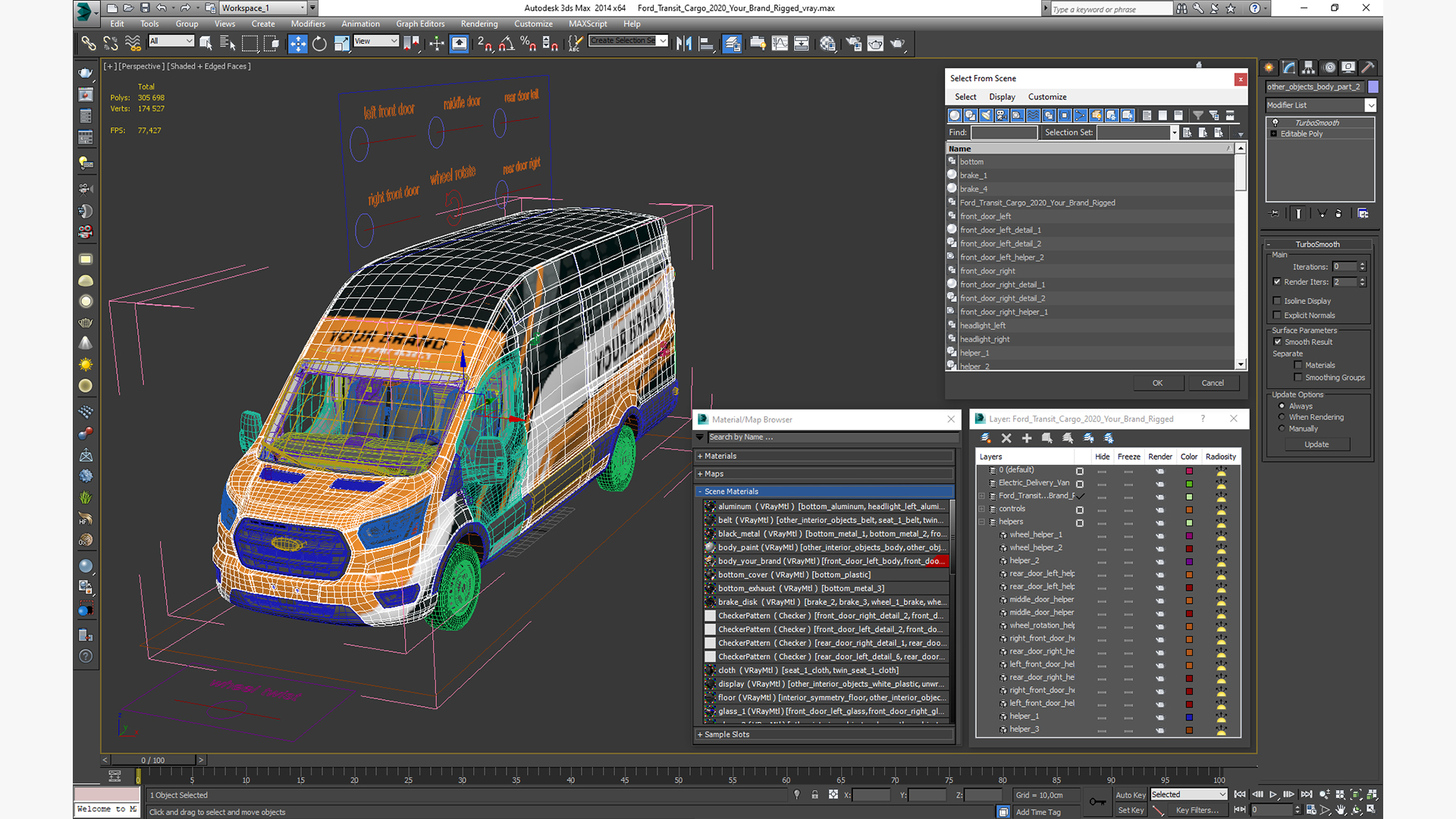This screenshot has height=819, width=1456.
Task: Open the MAXScript menu
Action: pos(588,24)
